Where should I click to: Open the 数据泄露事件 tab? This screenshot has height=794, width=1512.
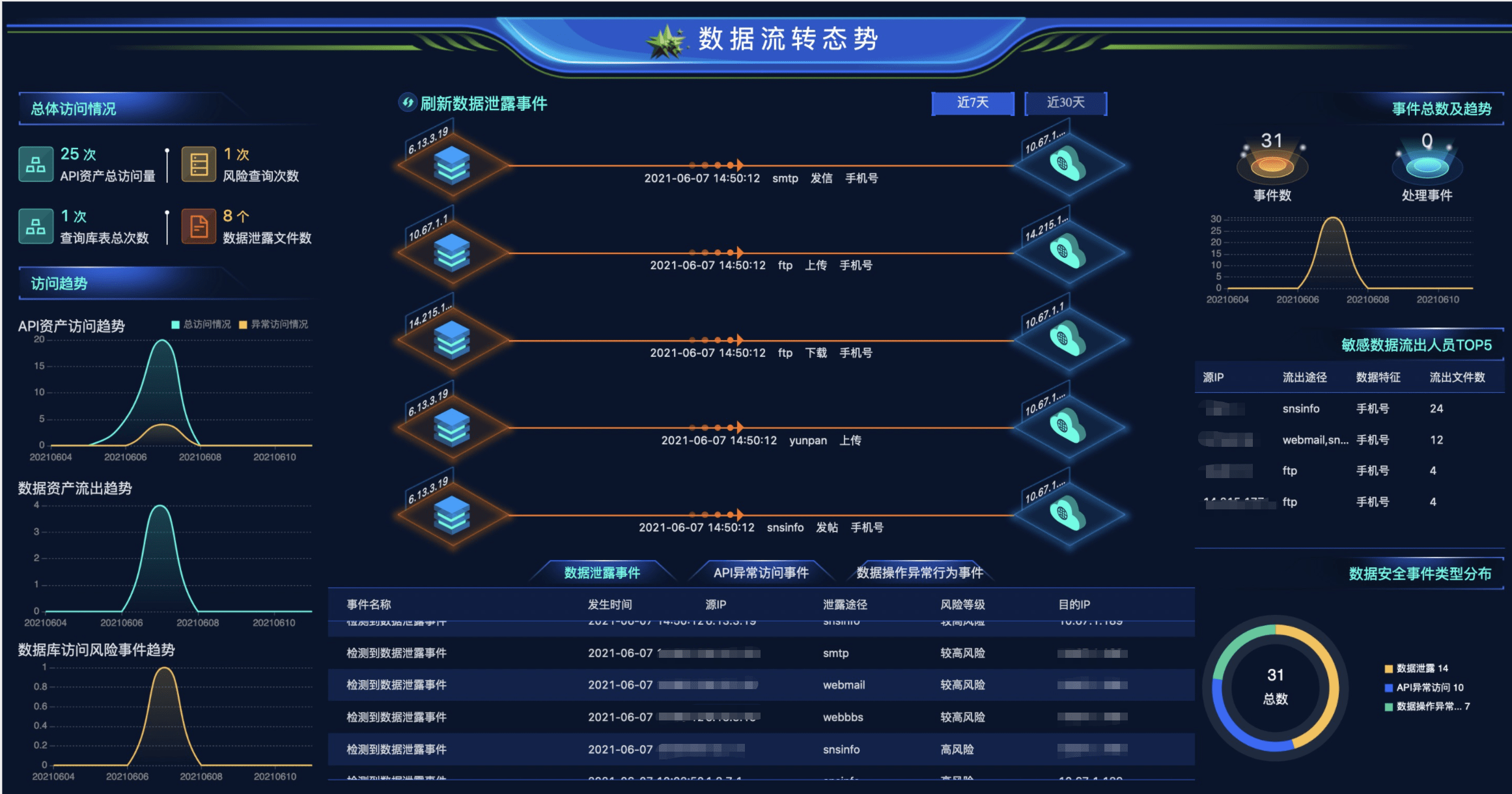pyautogui.click(x=602, y=573)
